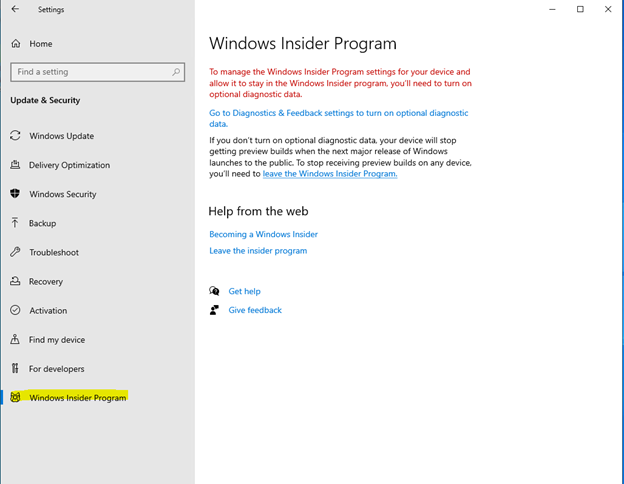Select Windows Security in sidebar

click(x=63, y=194)
